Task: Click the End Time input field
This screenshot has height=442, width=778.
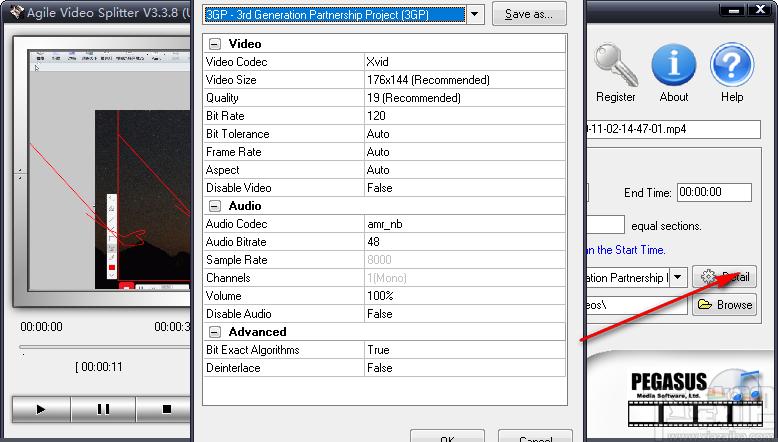Action: (x=714, y=192)
